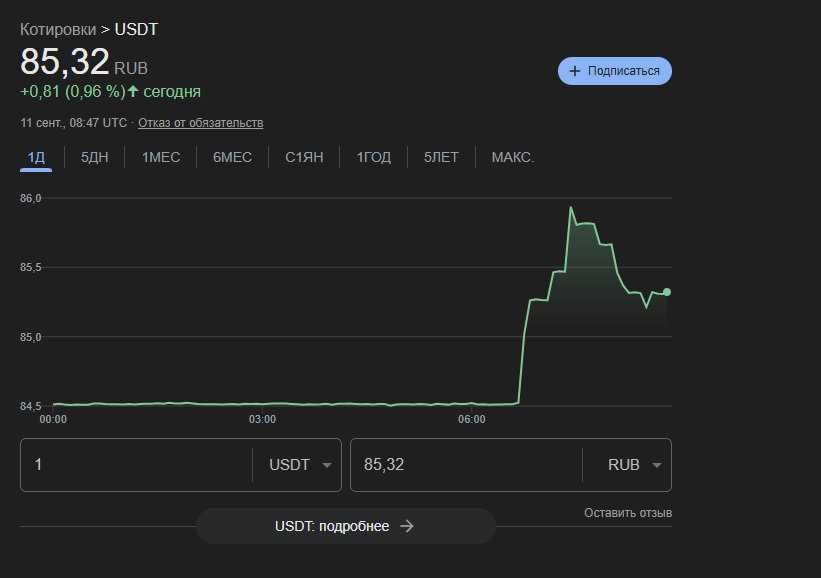Select the С1ЯН year-to-date tab
Viewport: 821px width, 578px height.
[x=304, y=158]
